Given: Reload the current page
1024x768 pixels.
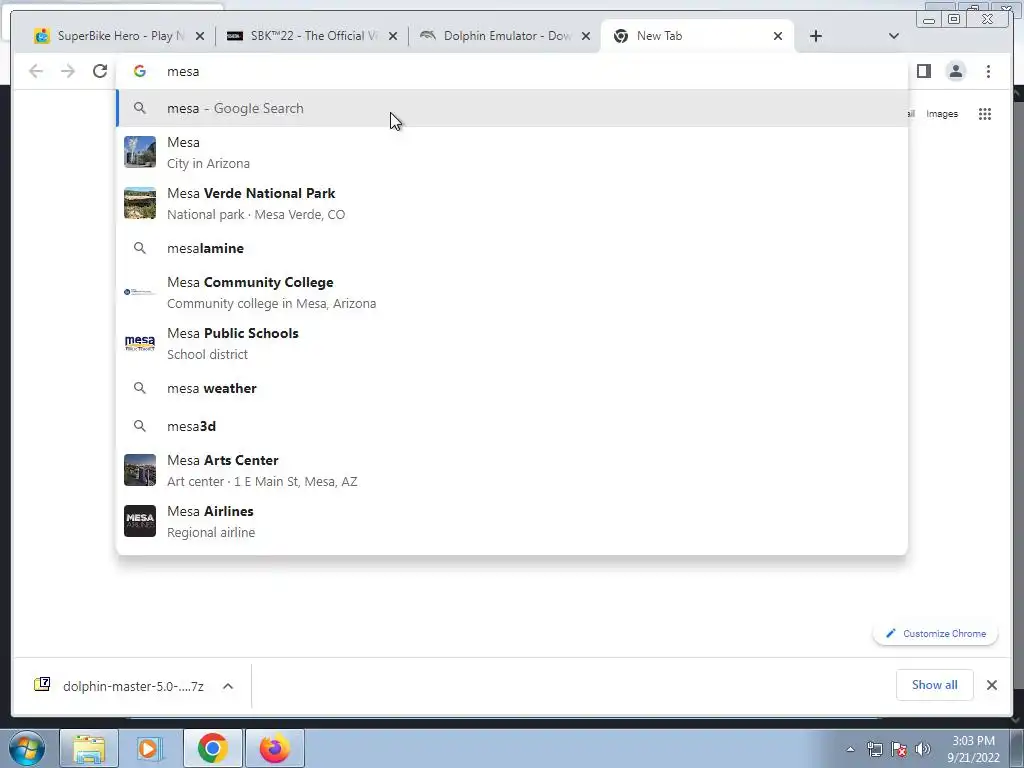Looking at the screenshot, I should point(100,71).
